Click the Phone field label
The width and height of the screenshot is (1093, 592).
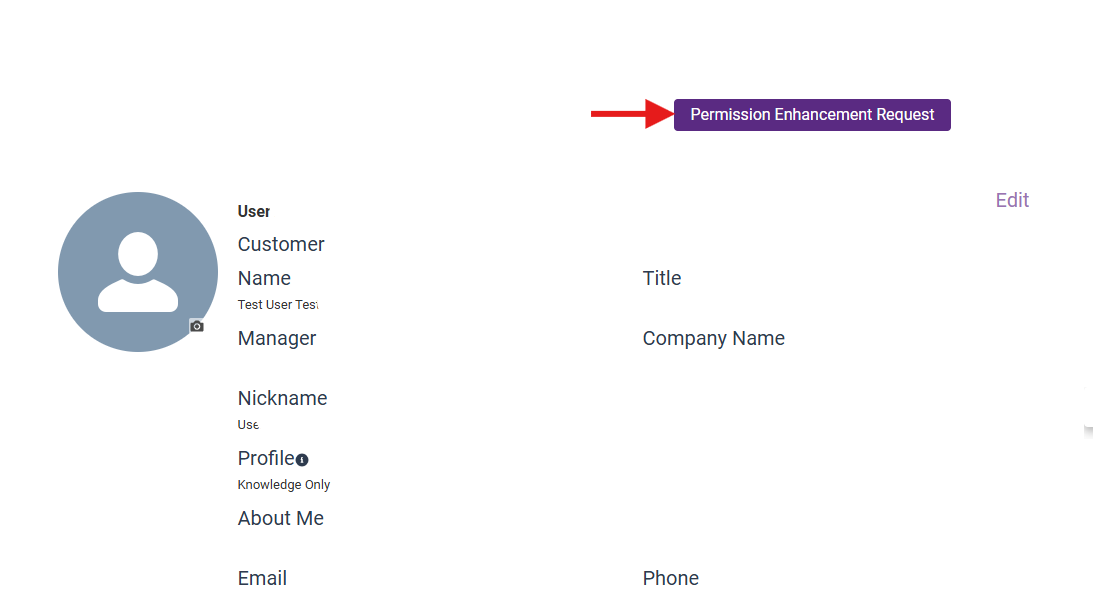pyautogui.click(x=670, y=578)
